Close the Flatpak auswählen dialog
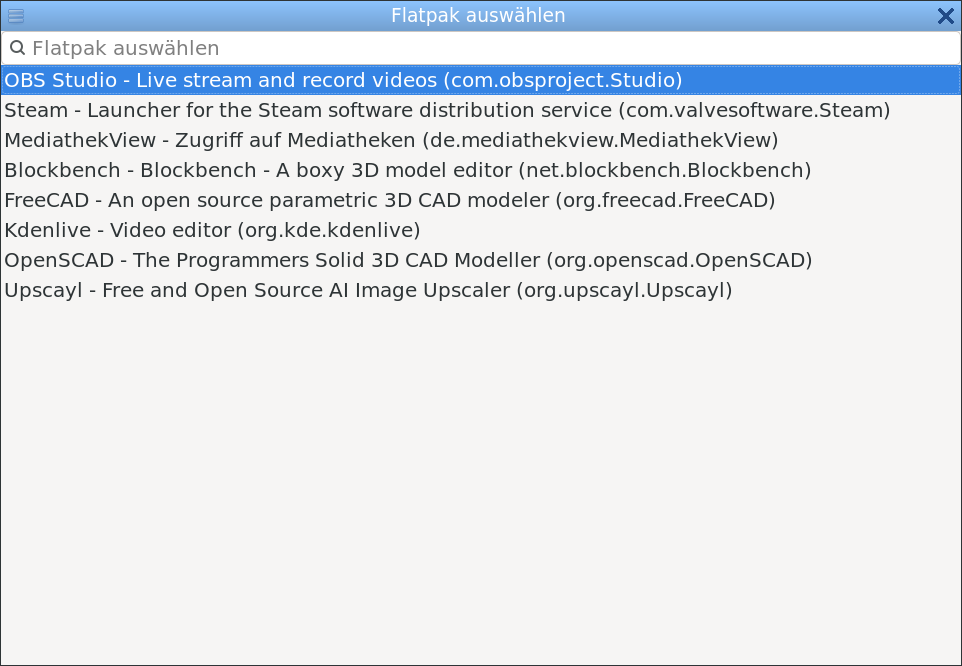Image resolution: width=962 pixels, height=666 pixels. click(945, 15)
